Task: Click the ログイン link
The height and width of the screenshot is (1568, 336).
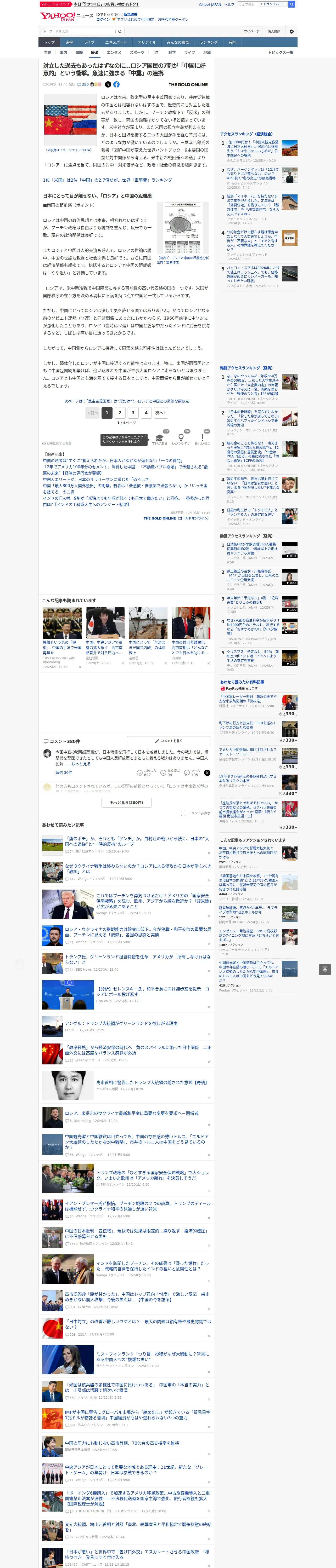Action: point(103,20)
